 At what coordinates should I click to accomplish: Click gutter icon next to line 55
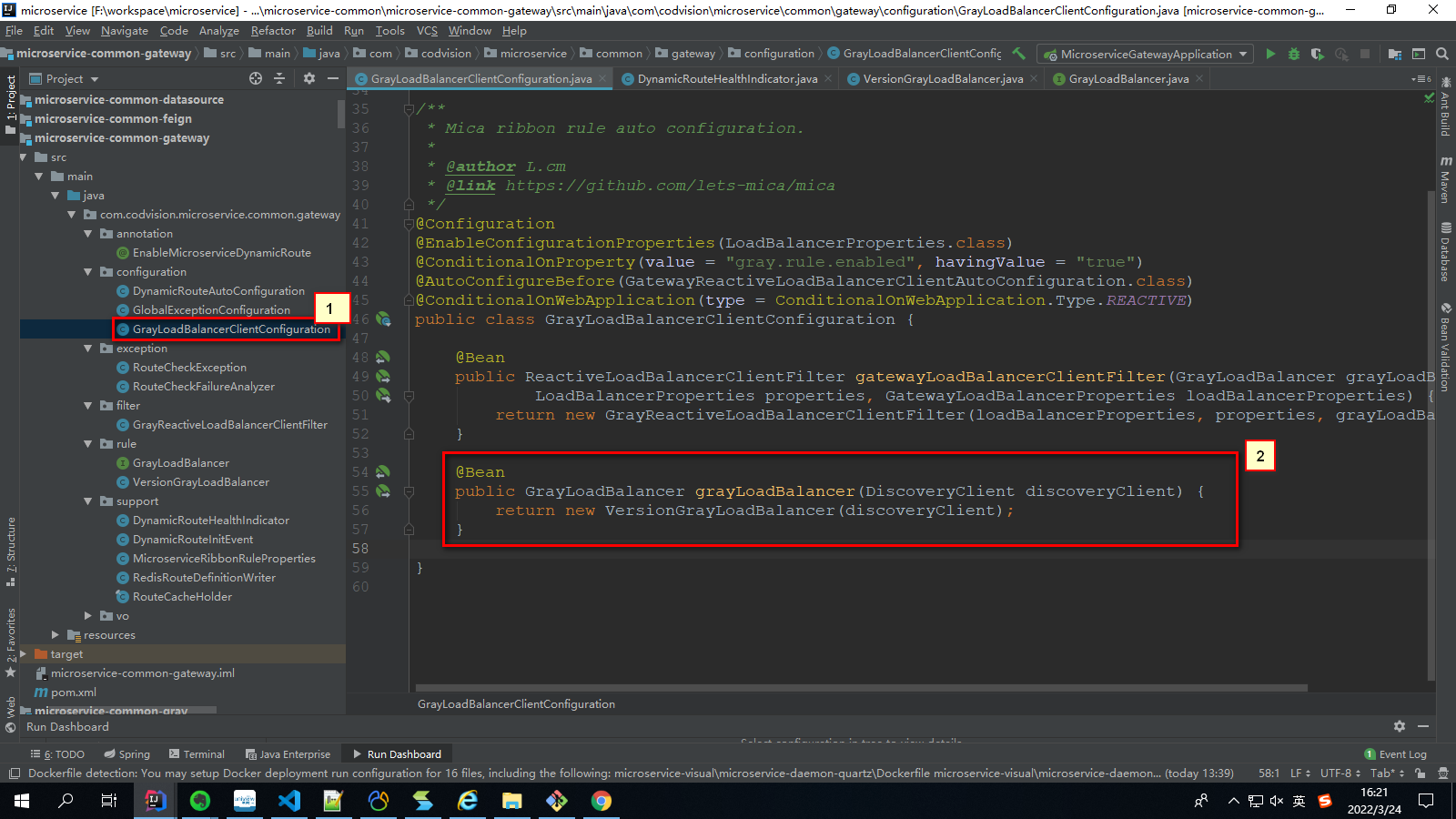pyautogui.click(x=383, y=491)
